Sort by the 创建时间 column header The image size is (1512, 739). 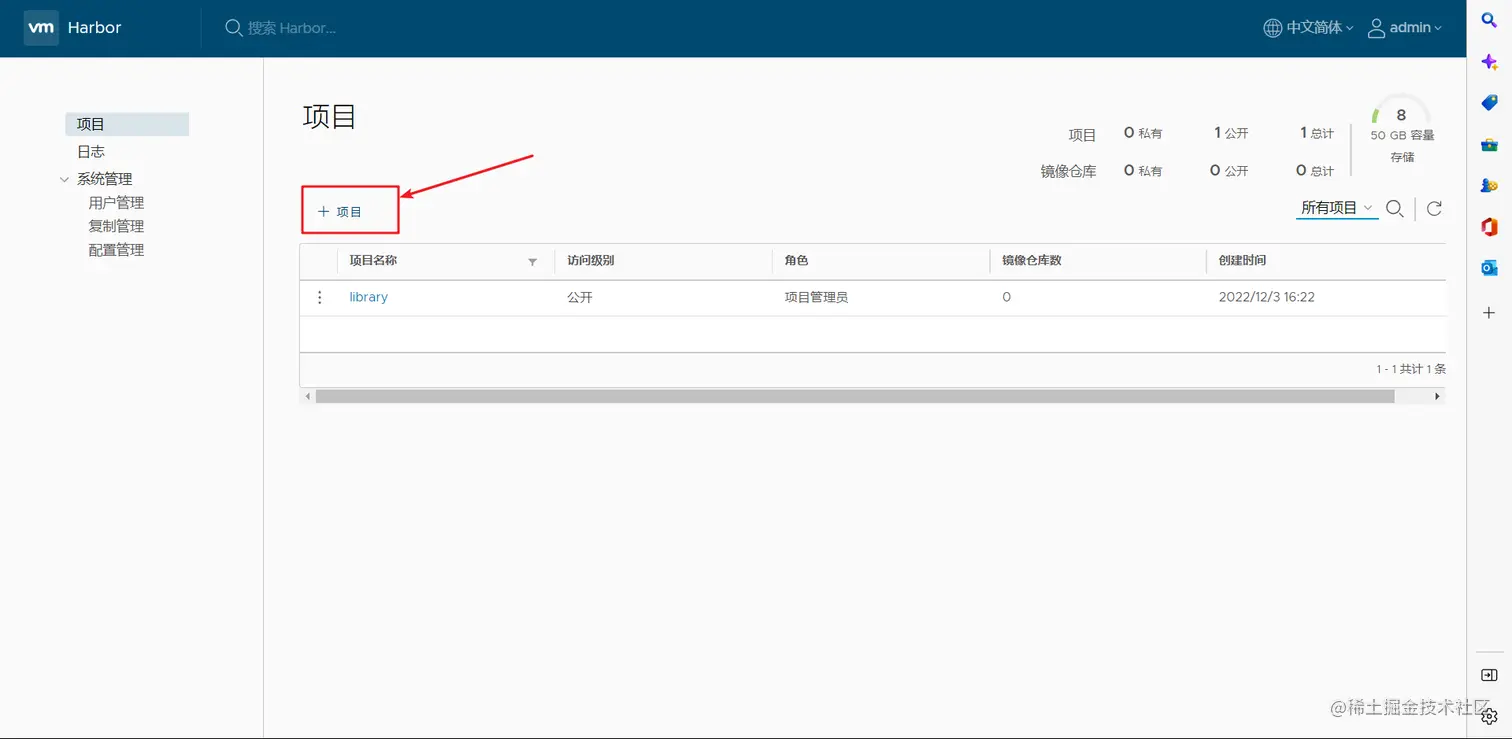(1243, 260)
